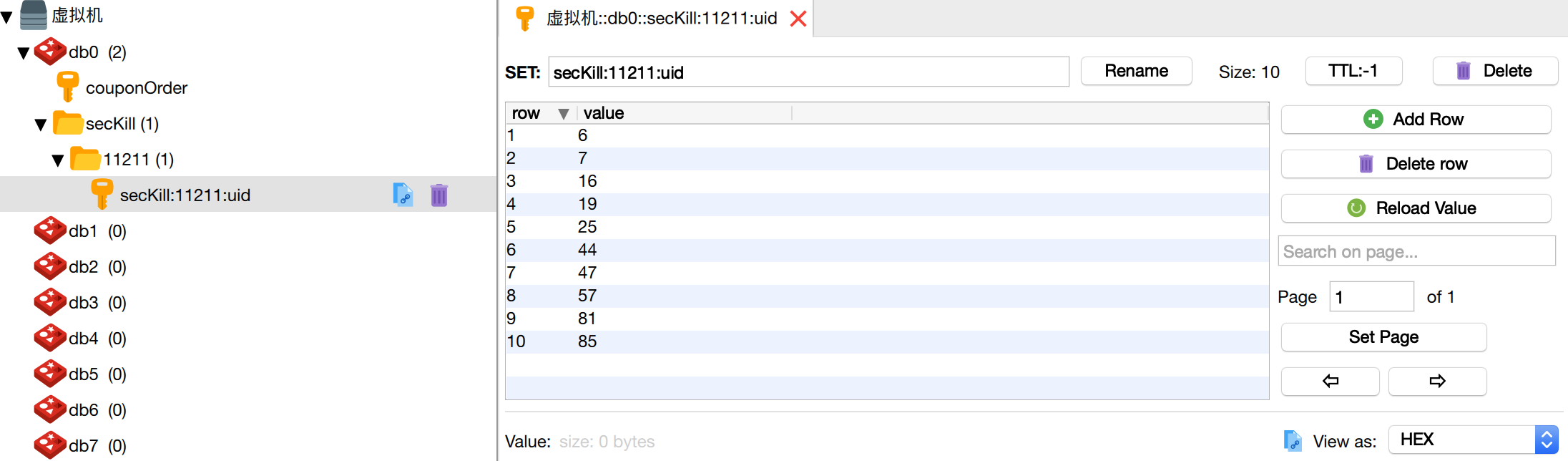The image size is (1568, 461).
Task: Collapse the 11211 folder
Action: tap(58, 160)
